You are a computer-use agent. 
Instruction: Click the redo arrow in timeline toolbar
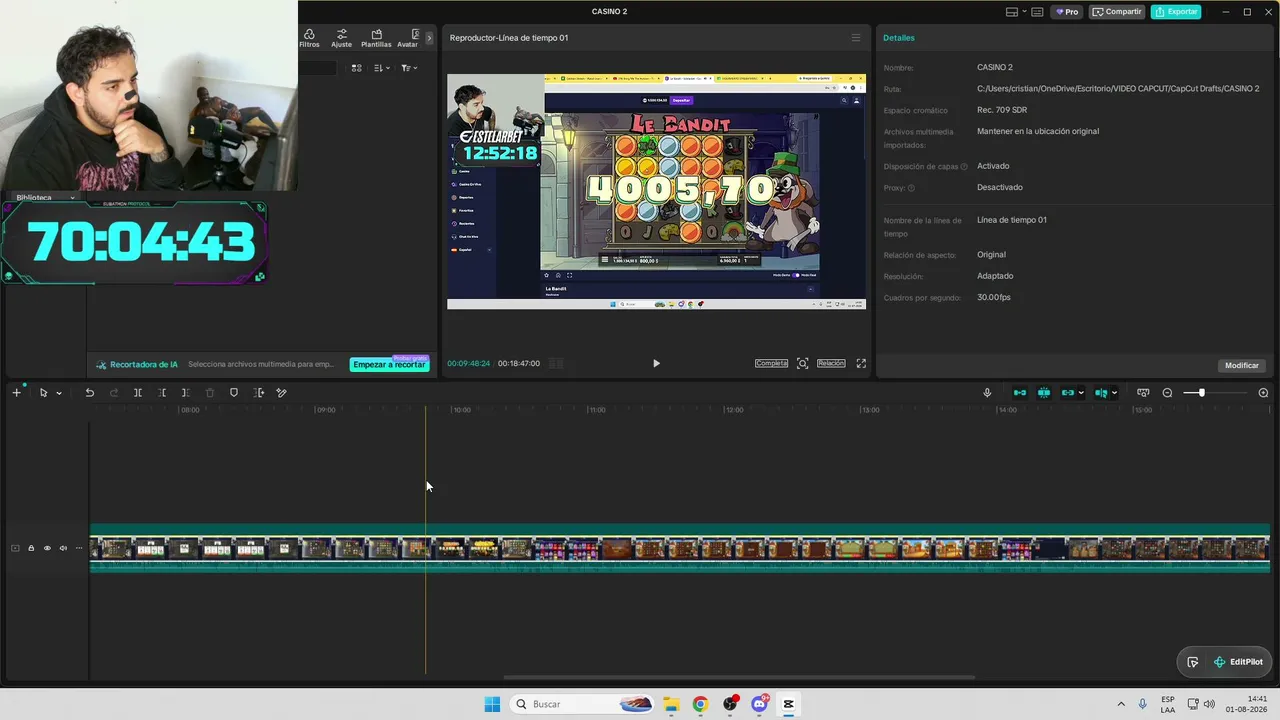click(114, 393)
